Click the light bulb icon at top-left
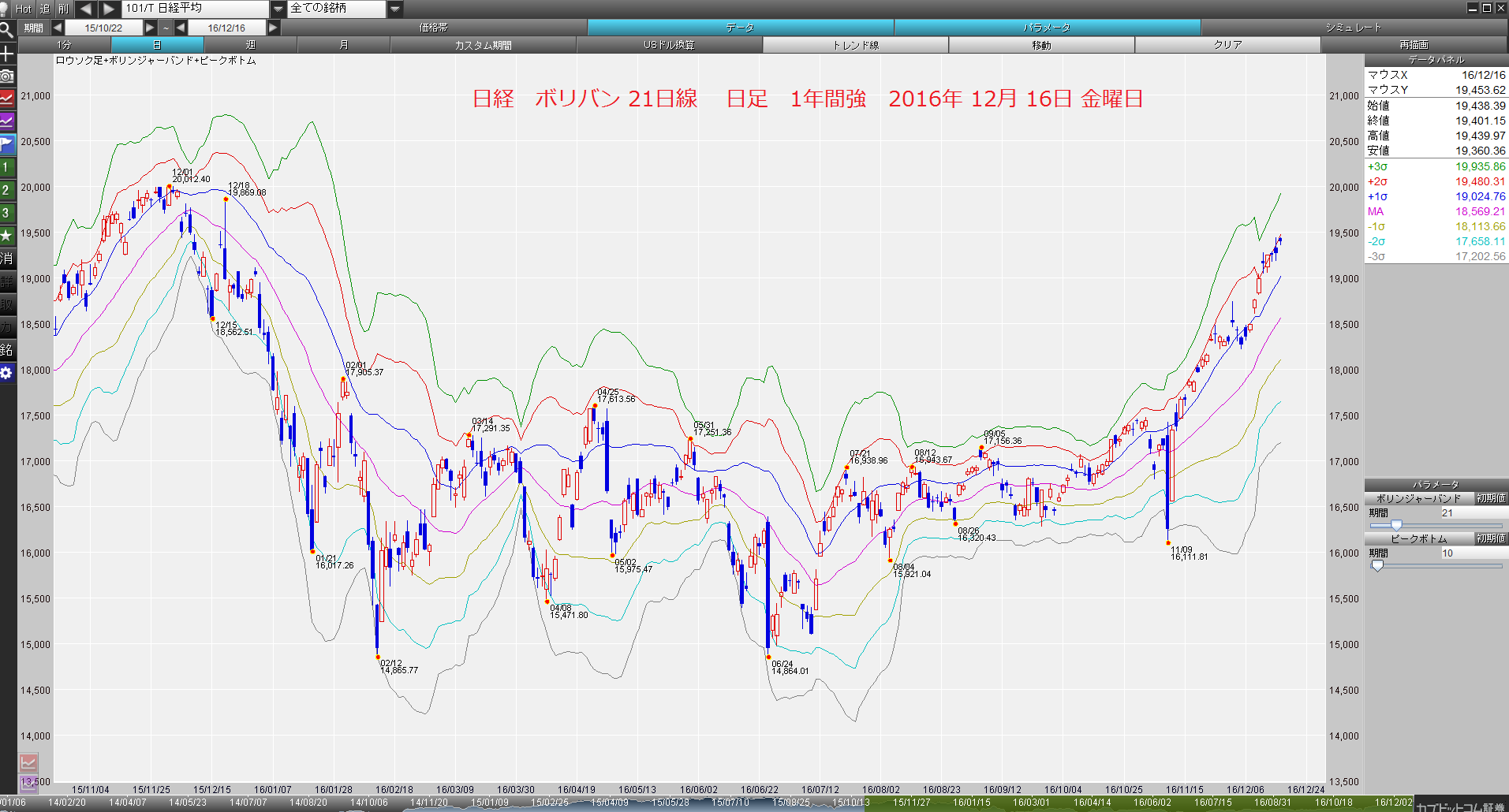Viewport: 1509px width, 812px height. [x=6, y=9]
